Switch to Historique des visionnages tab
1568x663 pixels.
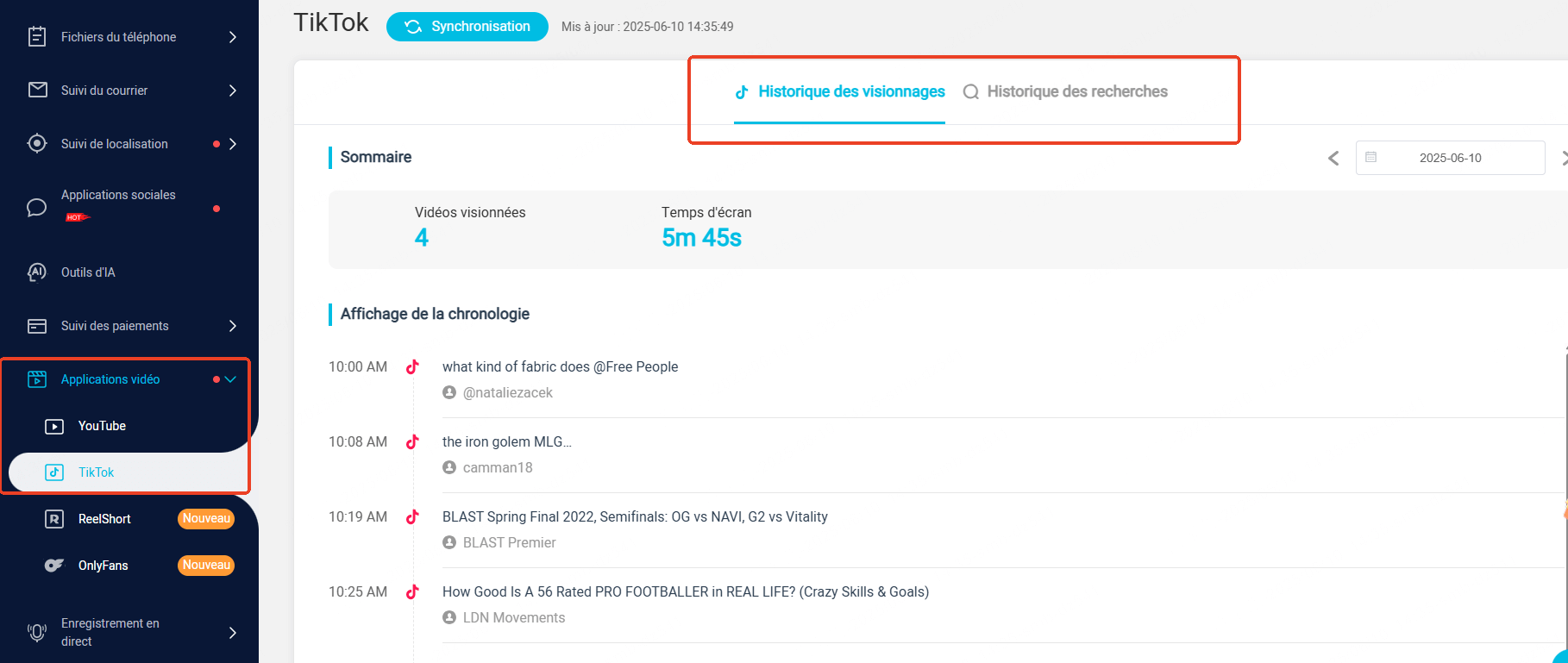[839, 91]
